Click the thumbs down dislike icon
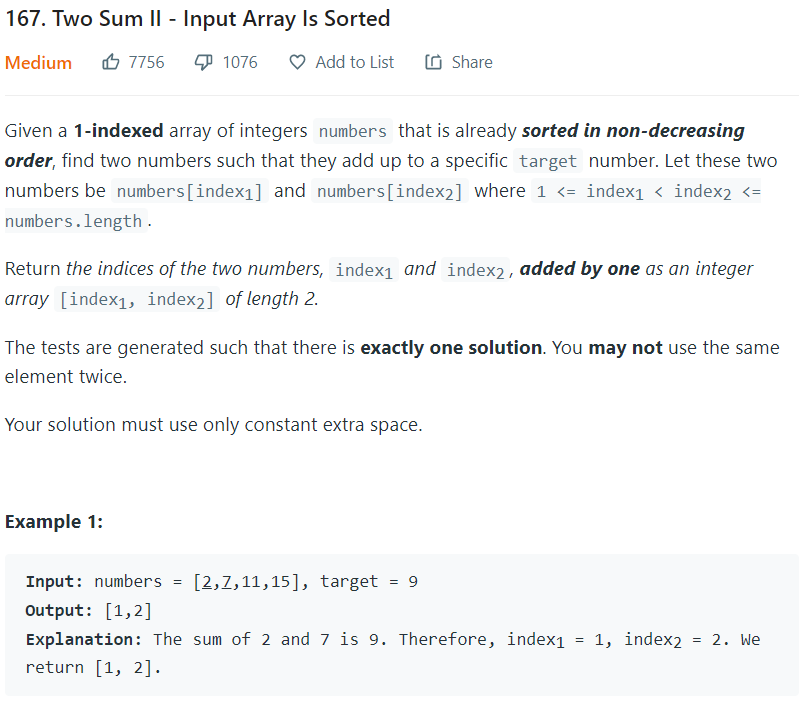This screenshot has width=803, height=704. pyautogui.click(x=203, y=62)
